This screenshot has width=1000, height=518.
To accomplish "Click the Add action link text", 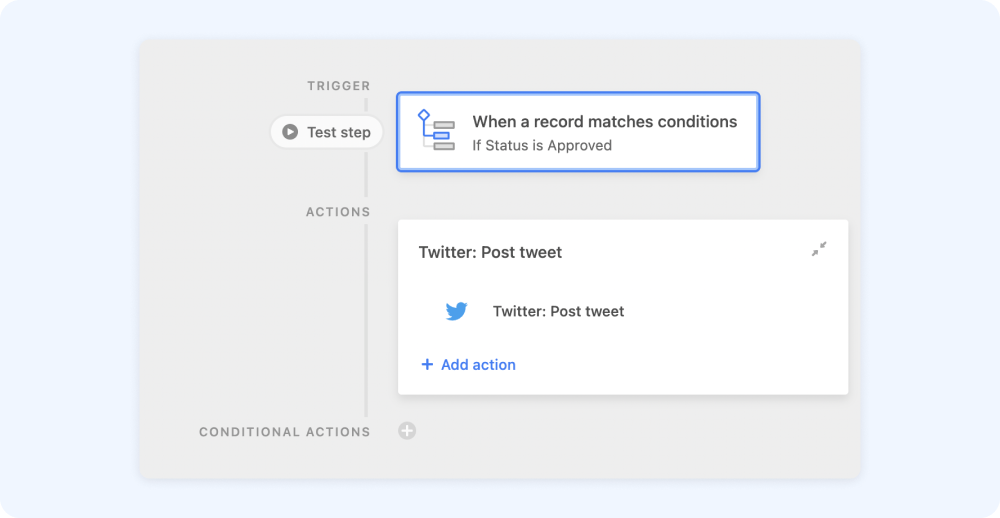I will click(x=478, y=365).
